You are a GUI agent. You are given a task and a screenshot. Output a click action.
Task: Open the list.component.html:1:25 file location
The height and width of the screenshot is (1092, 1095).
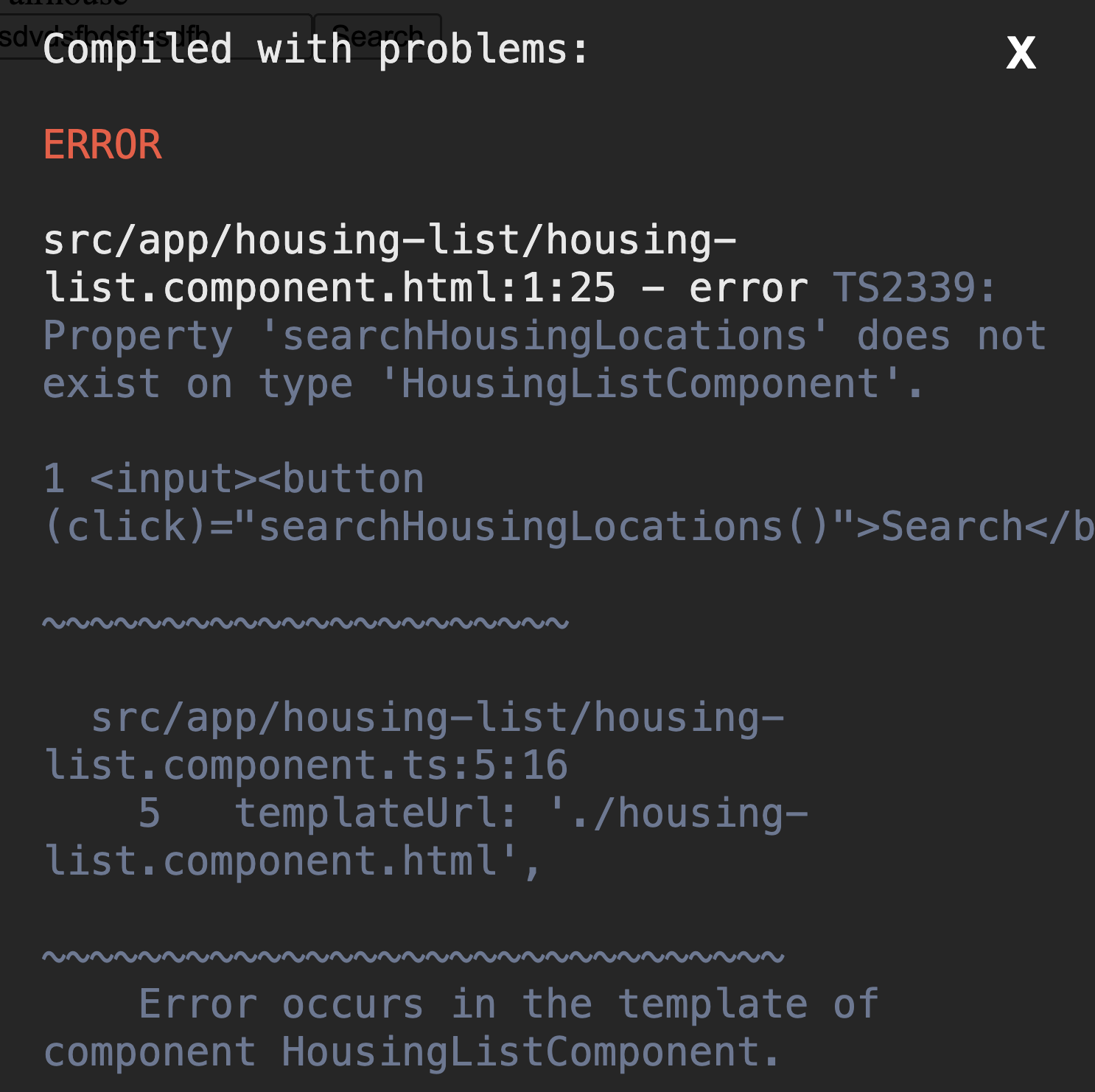coord(329,288)
